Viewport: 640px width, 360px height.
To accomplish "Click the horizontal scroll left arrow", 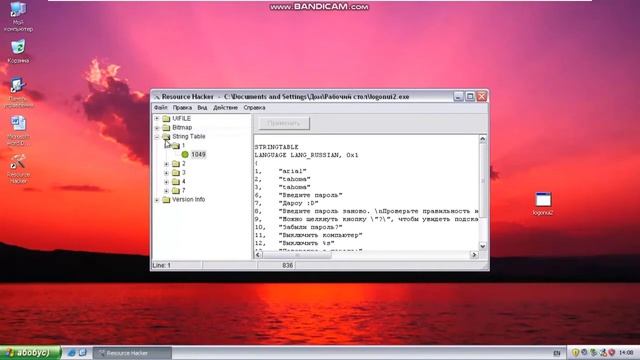I will coord(258,255).
